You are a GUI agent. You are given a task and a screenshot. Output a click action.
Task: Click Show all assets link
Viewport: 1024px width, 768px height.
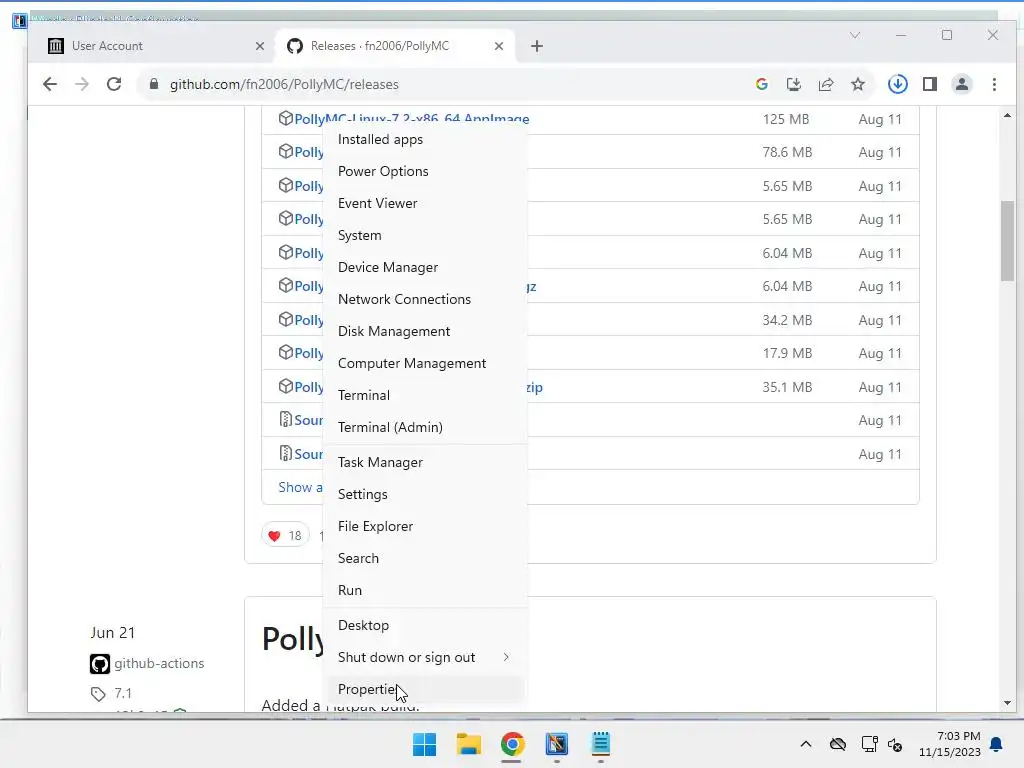300,487
